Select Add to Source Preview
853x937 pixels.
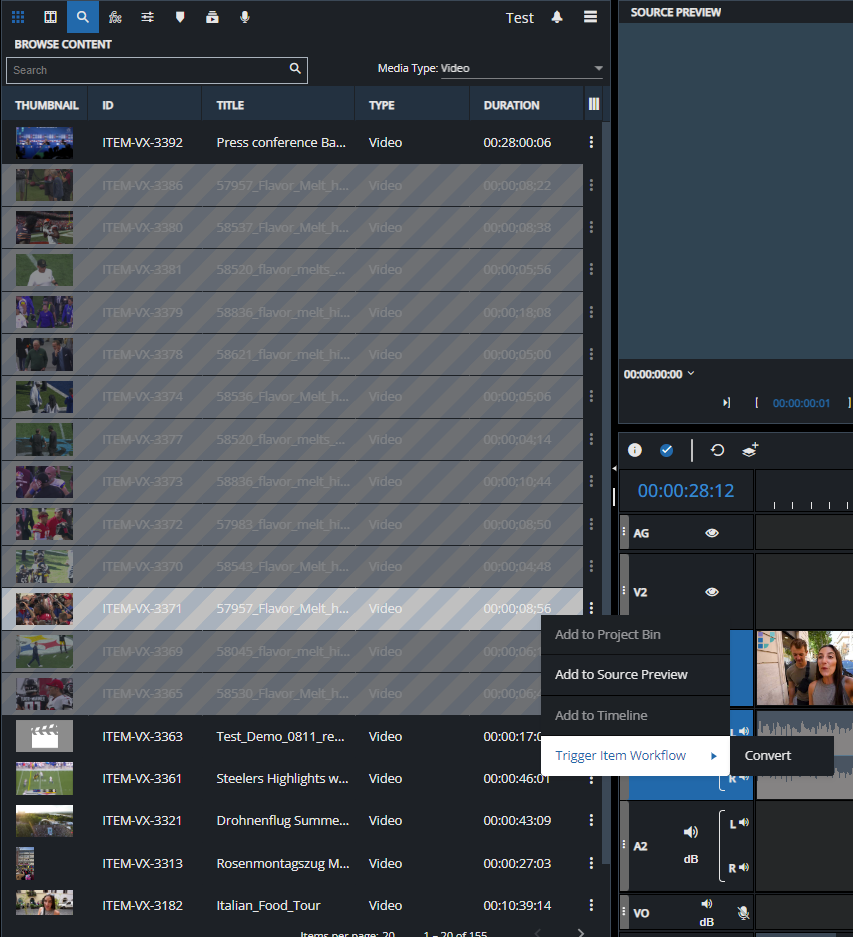click(x=621, y=675)
